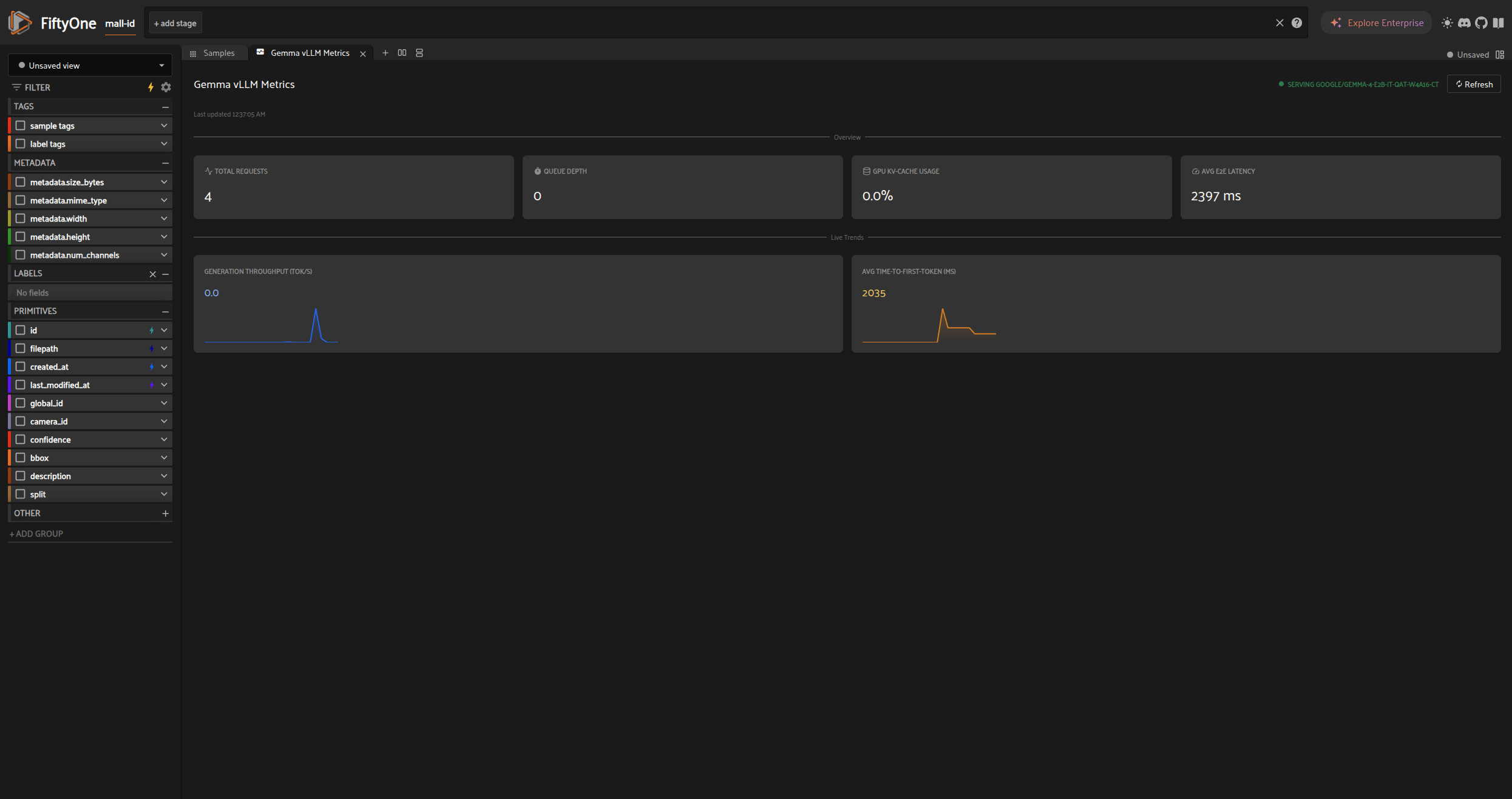This screenshot has width=1512, height=799.
Task: Clear LABELS selection with X icon
Action: click(152, 274)
